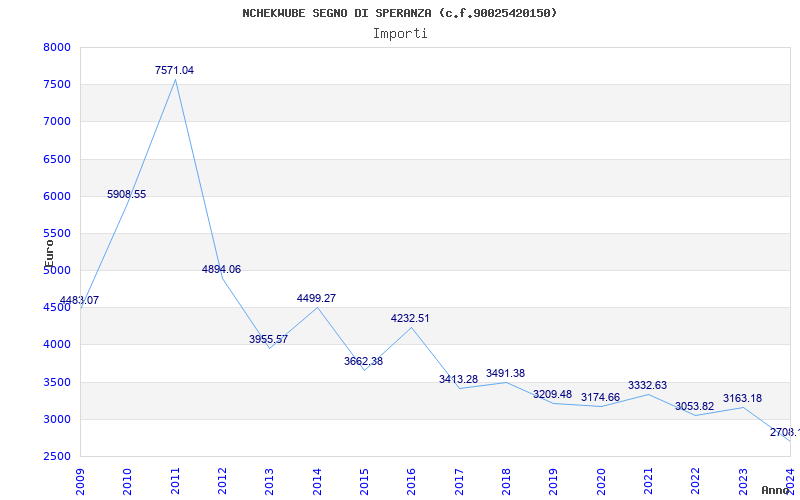Click the Euro y-axis title
800x500 pixels.
pos(49,254)
